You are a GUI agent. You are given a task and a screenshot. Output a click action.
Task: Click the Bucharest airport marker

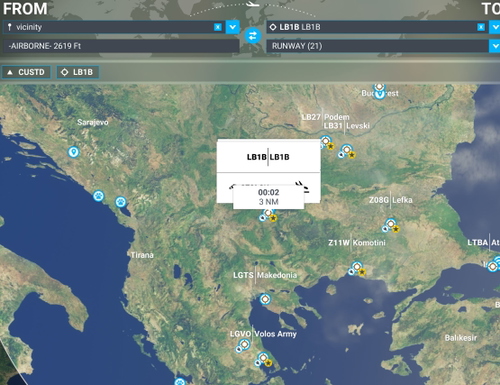coord(379,92)
